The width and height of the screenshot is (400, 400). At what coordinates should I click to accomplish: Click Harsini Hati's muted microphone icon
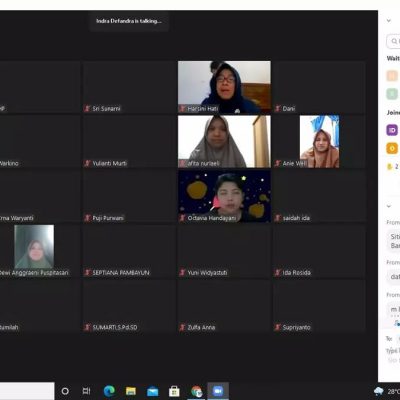182,108
